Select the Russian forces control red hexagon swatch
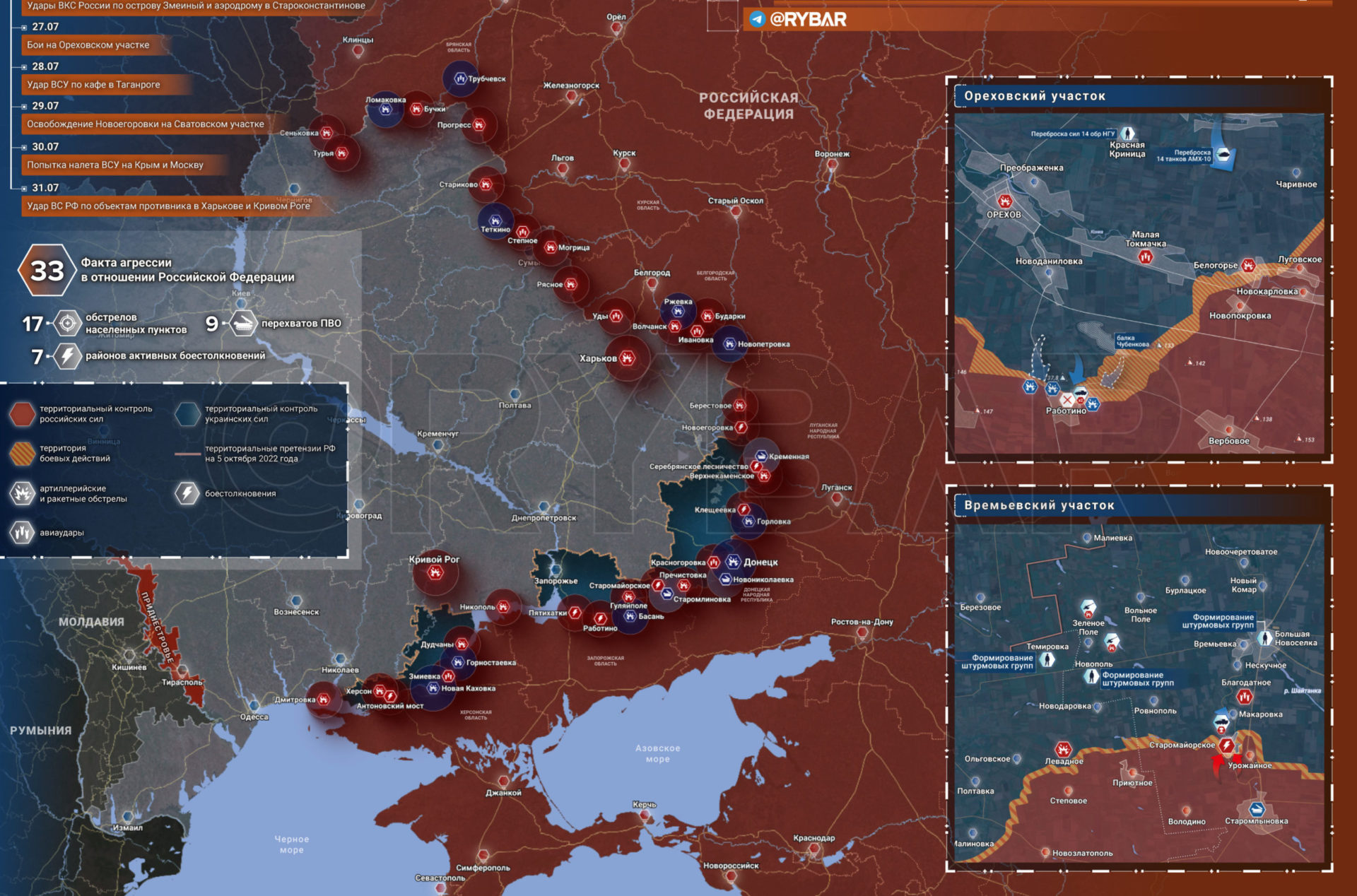This screenshot has width=1357, height=896. (x=22, y=414)
